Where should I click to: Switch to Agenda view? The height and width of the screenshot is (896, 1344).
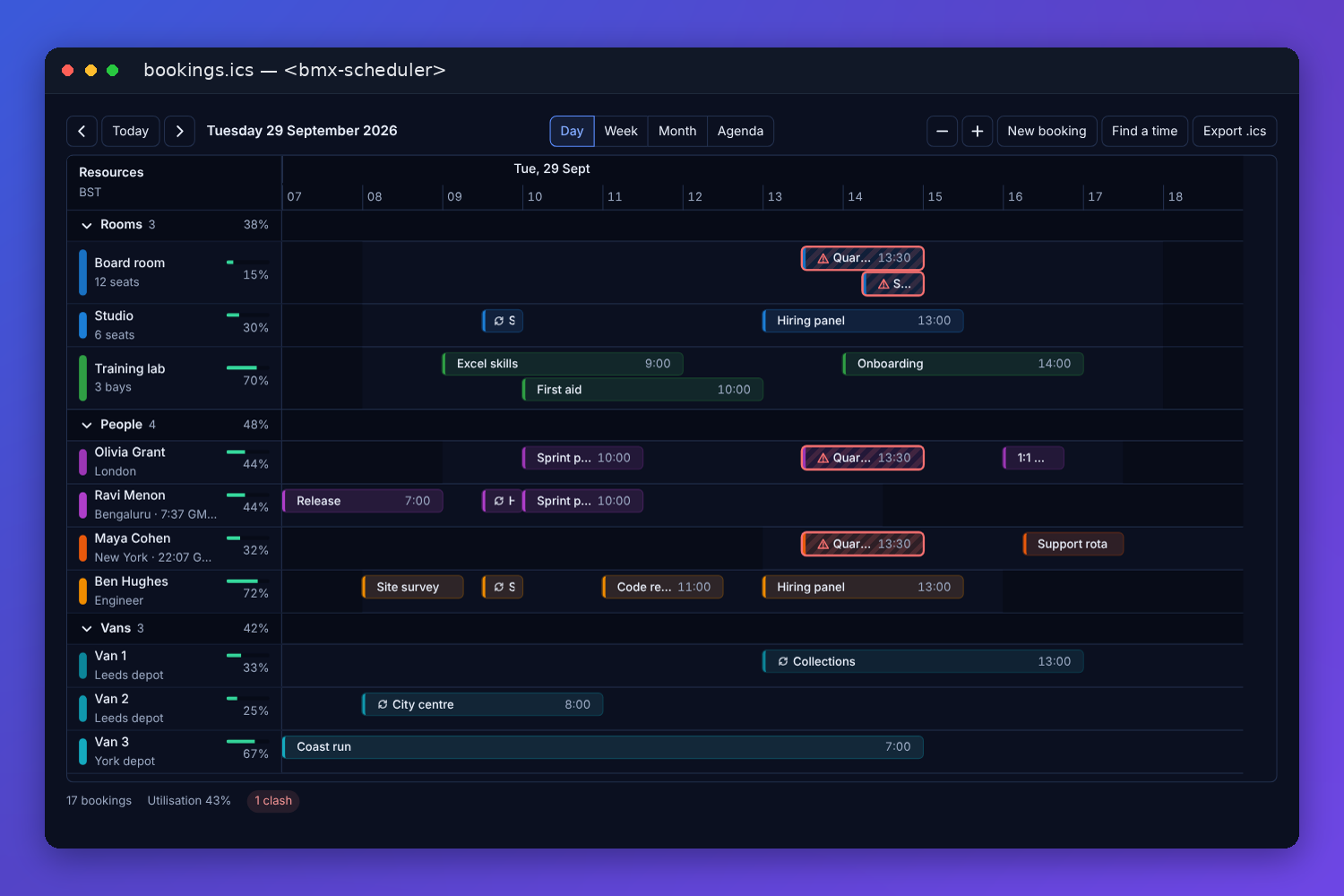[740, 131]
